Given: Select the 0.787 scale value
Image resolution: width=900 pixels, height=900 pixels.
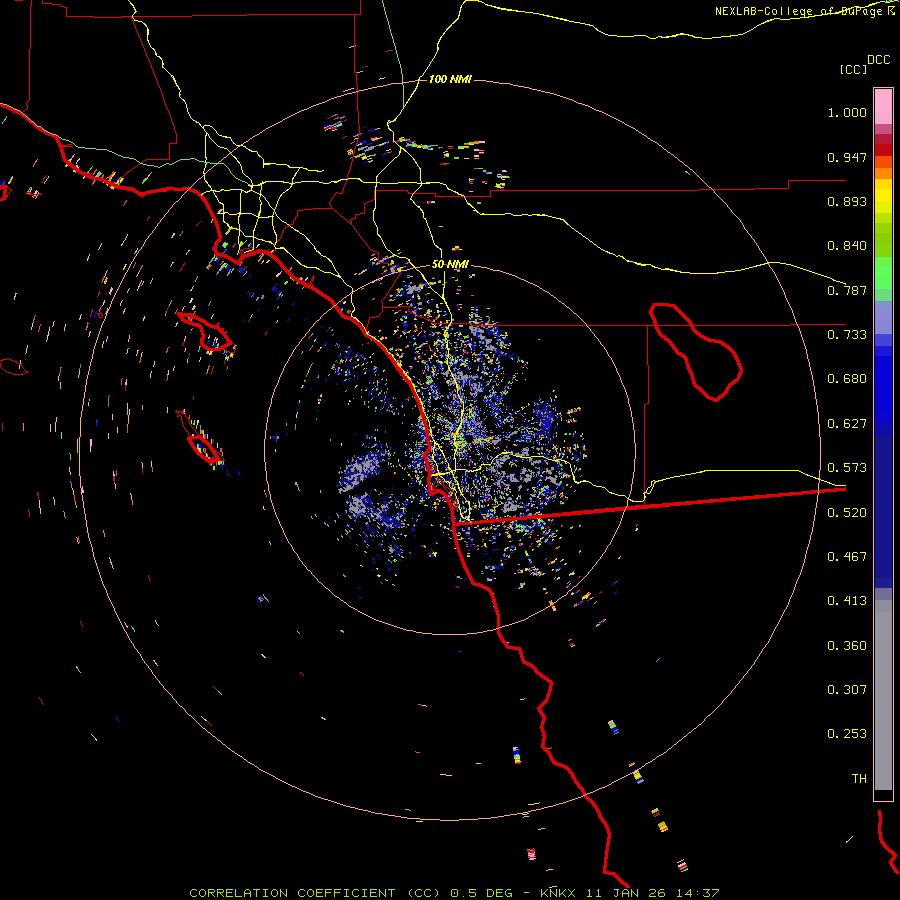Looking at the screenshot, I should point(847,290).
